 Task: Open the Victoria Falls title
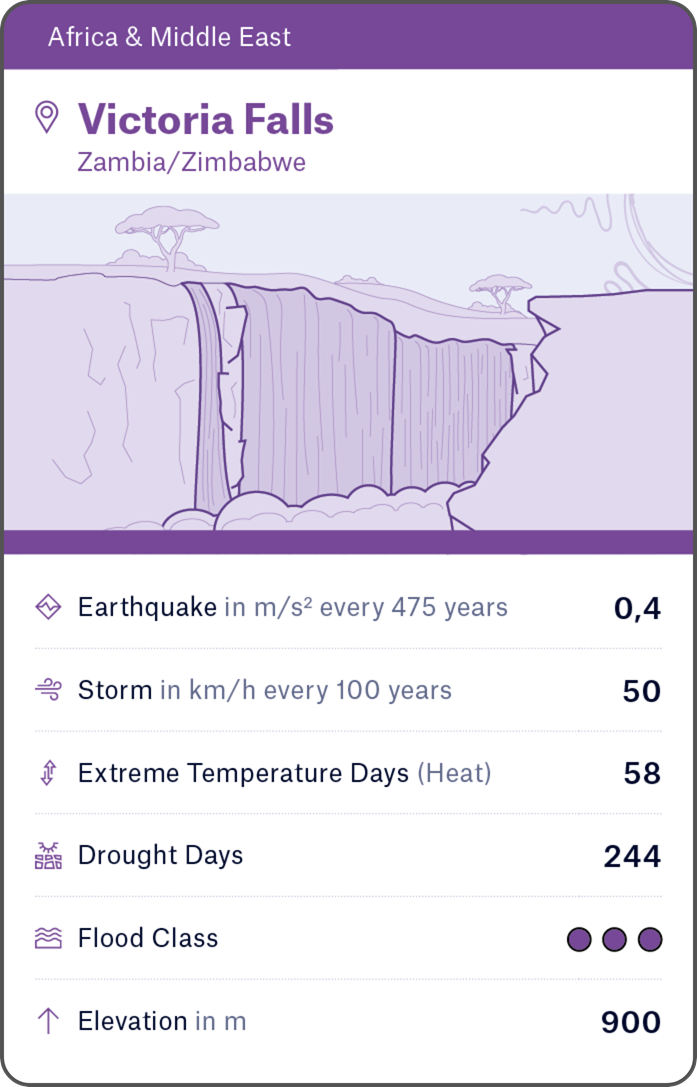coord(206,120)
